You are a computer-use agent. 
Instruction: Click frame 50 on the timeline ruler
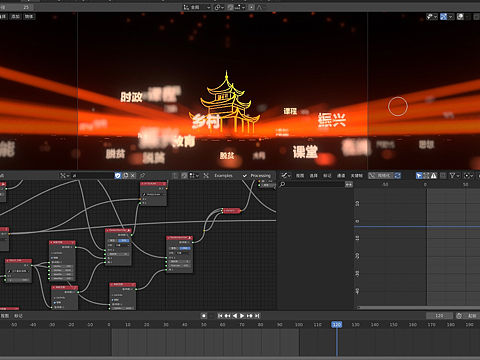(x=204, y=324)
